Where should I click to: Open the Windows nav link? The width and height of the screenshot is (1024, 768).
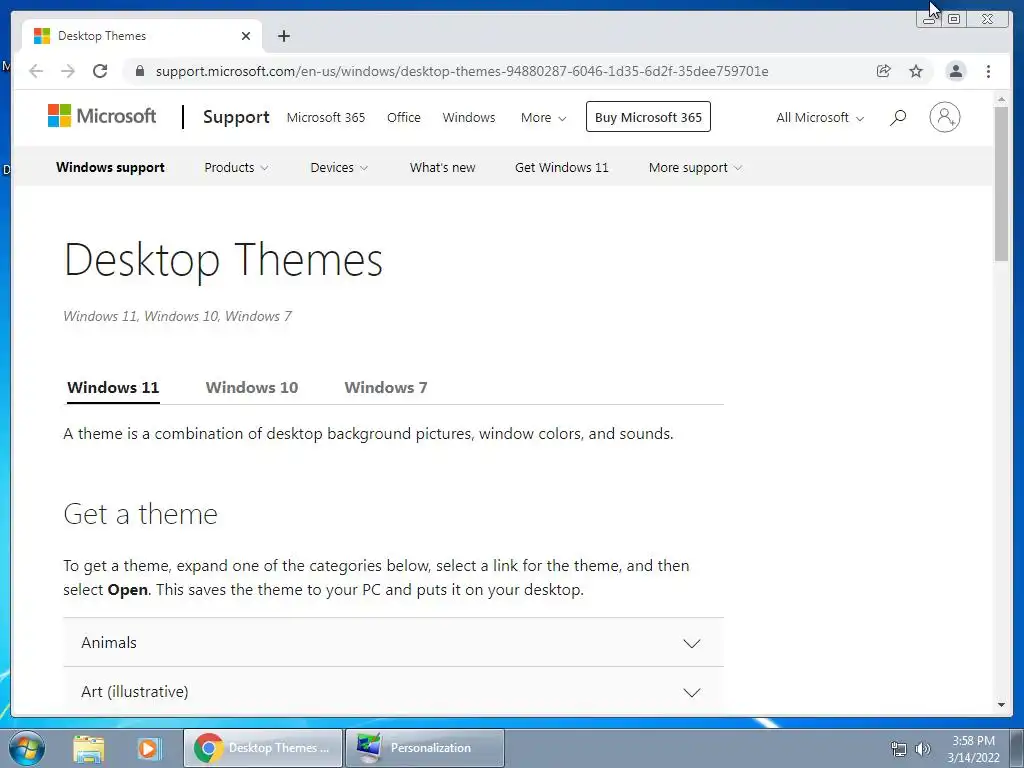[x=469, y=118]
